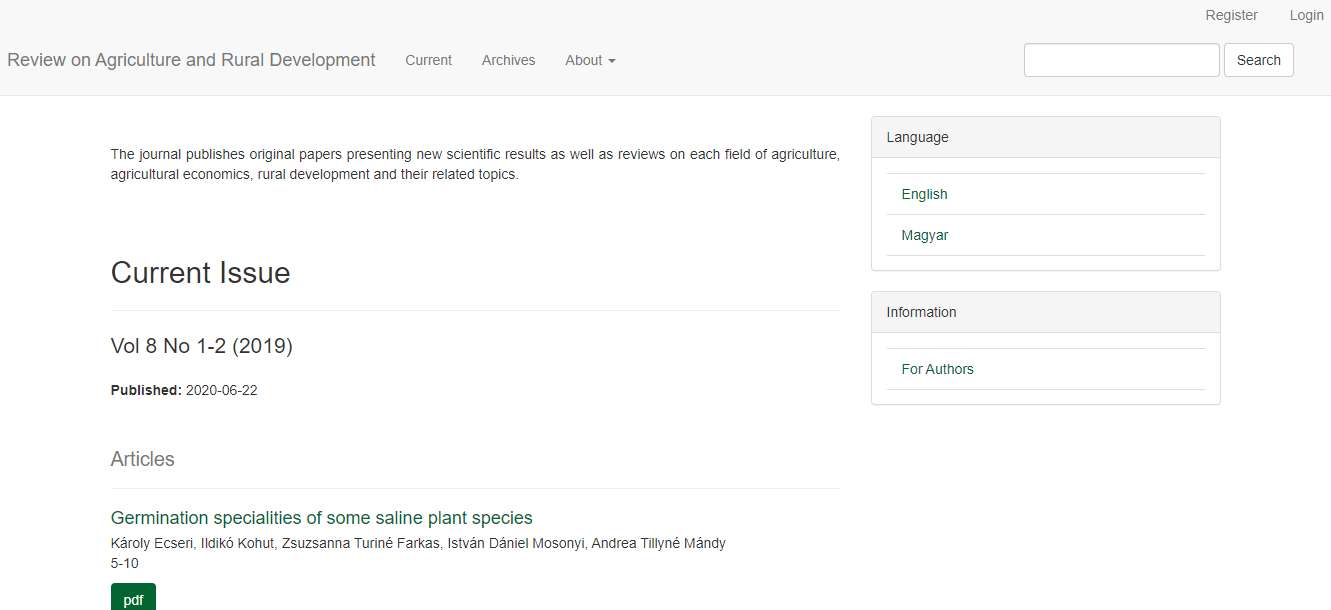This screenshot has height=610, width=1331.
Task: Select the page range 5-10
Action: pos(124,563)
